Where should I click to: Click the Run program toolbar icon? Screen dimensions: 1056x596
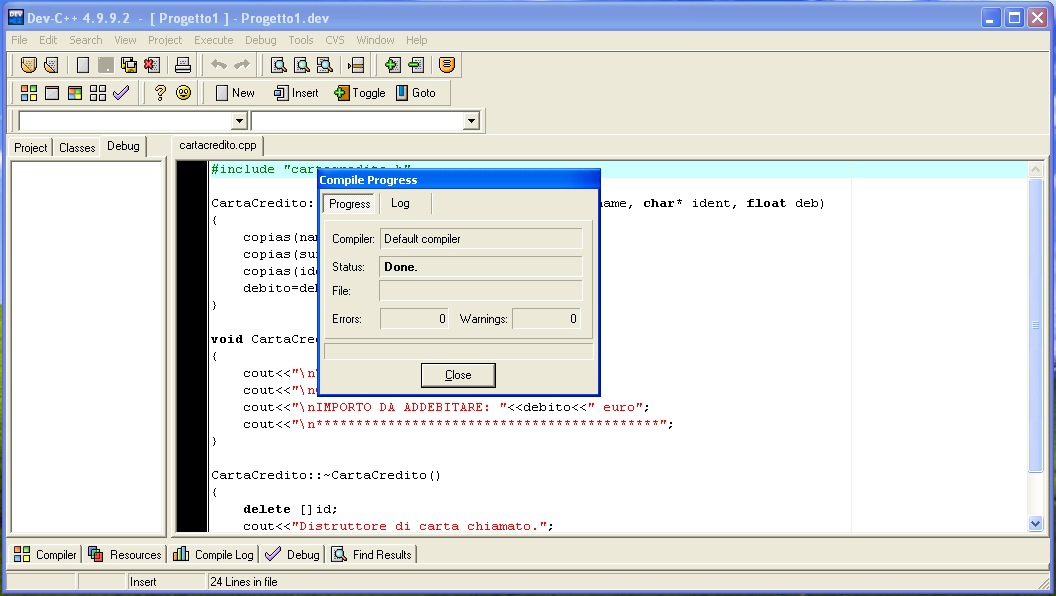(x=52, y=93)
